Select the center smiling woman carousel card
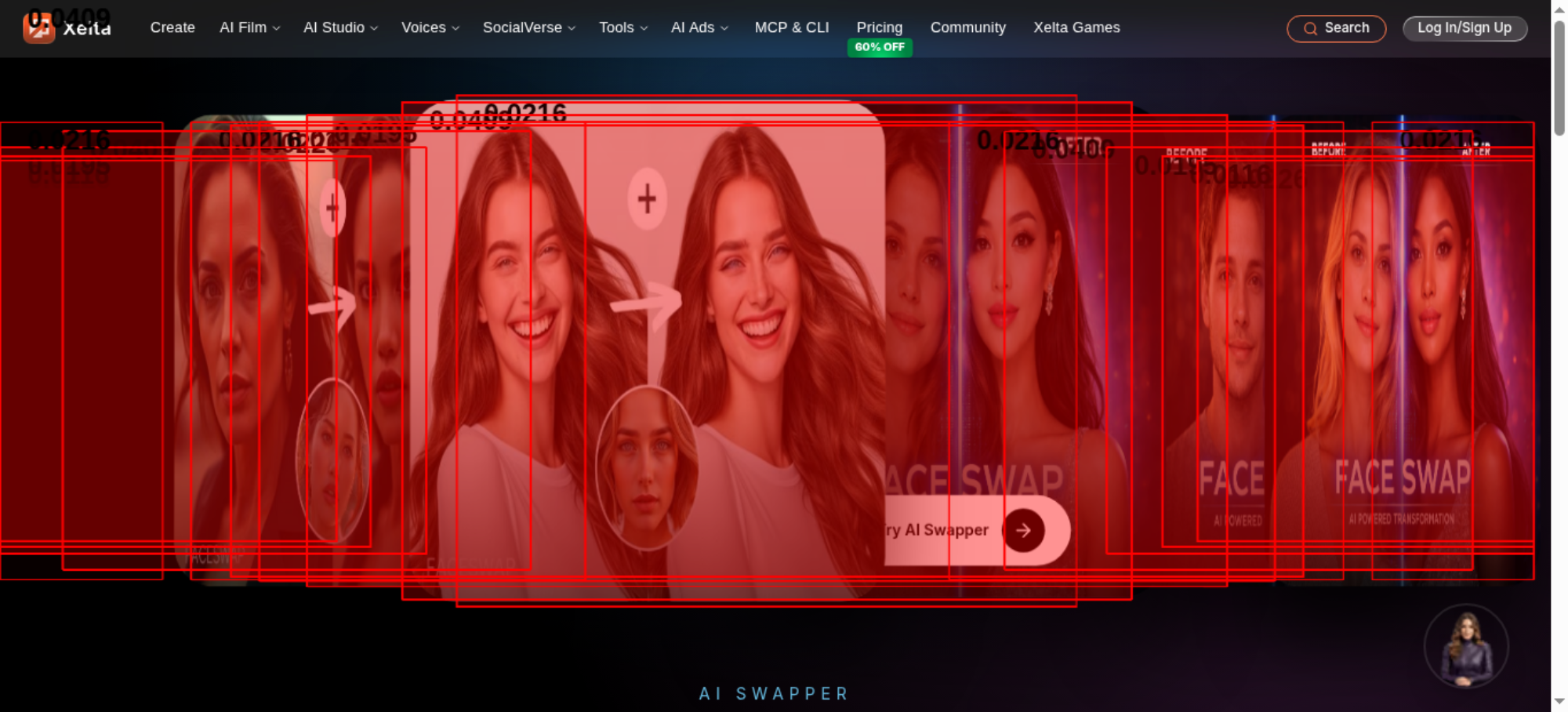1568x712 pixels. 648,349
